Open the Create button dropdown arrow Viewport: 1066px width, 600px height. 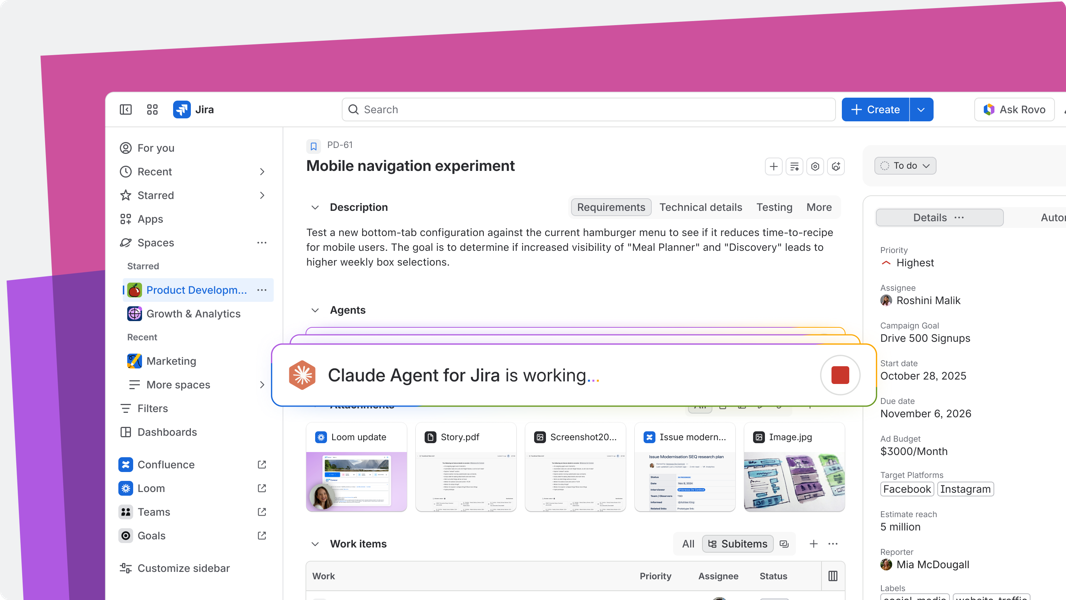coord(921,109)
